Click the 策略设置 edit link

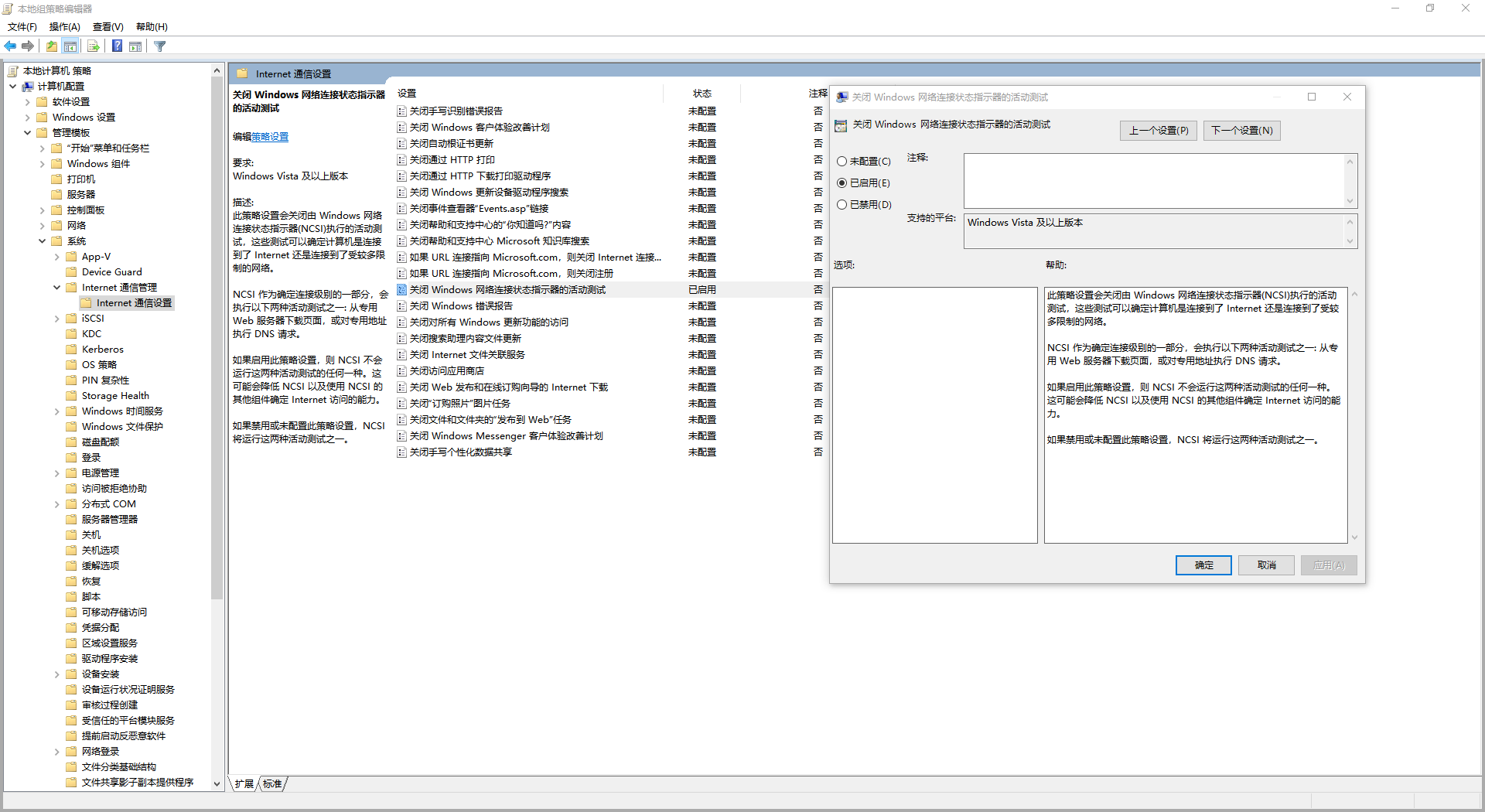point(271,136)
